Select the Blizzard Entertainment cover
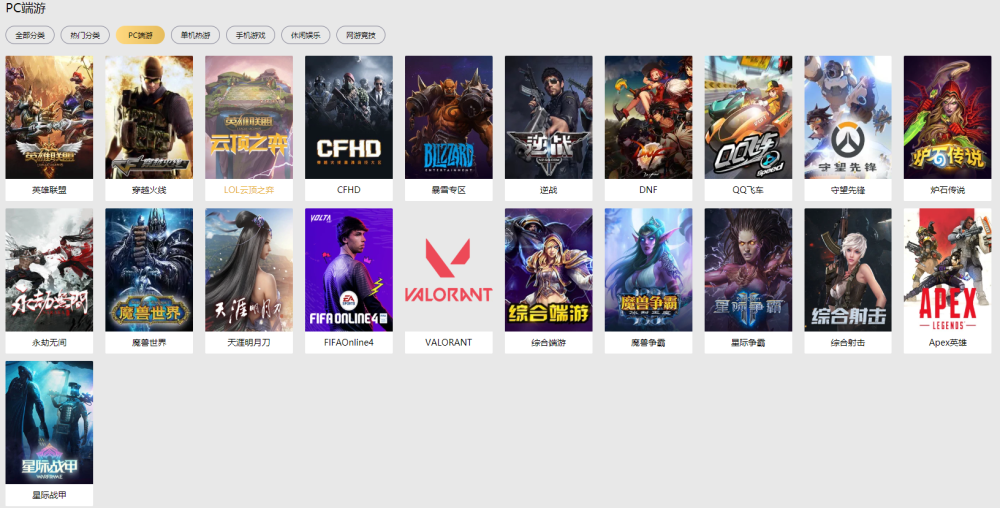The width and height of the screenshot is (1000, 508). pyautogui.click(x=448, y=117)
